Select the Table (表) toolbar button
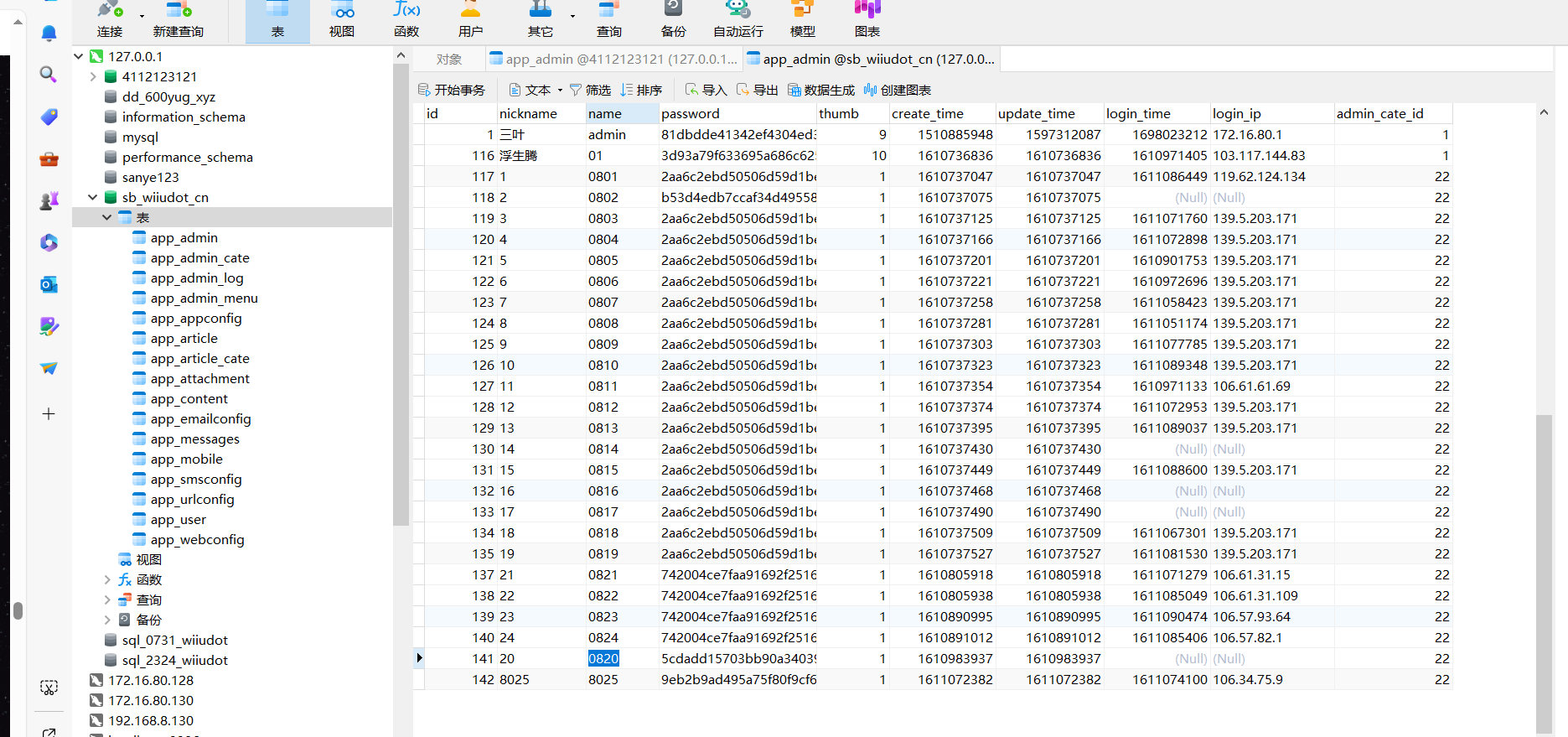 [x=277, y=20]
